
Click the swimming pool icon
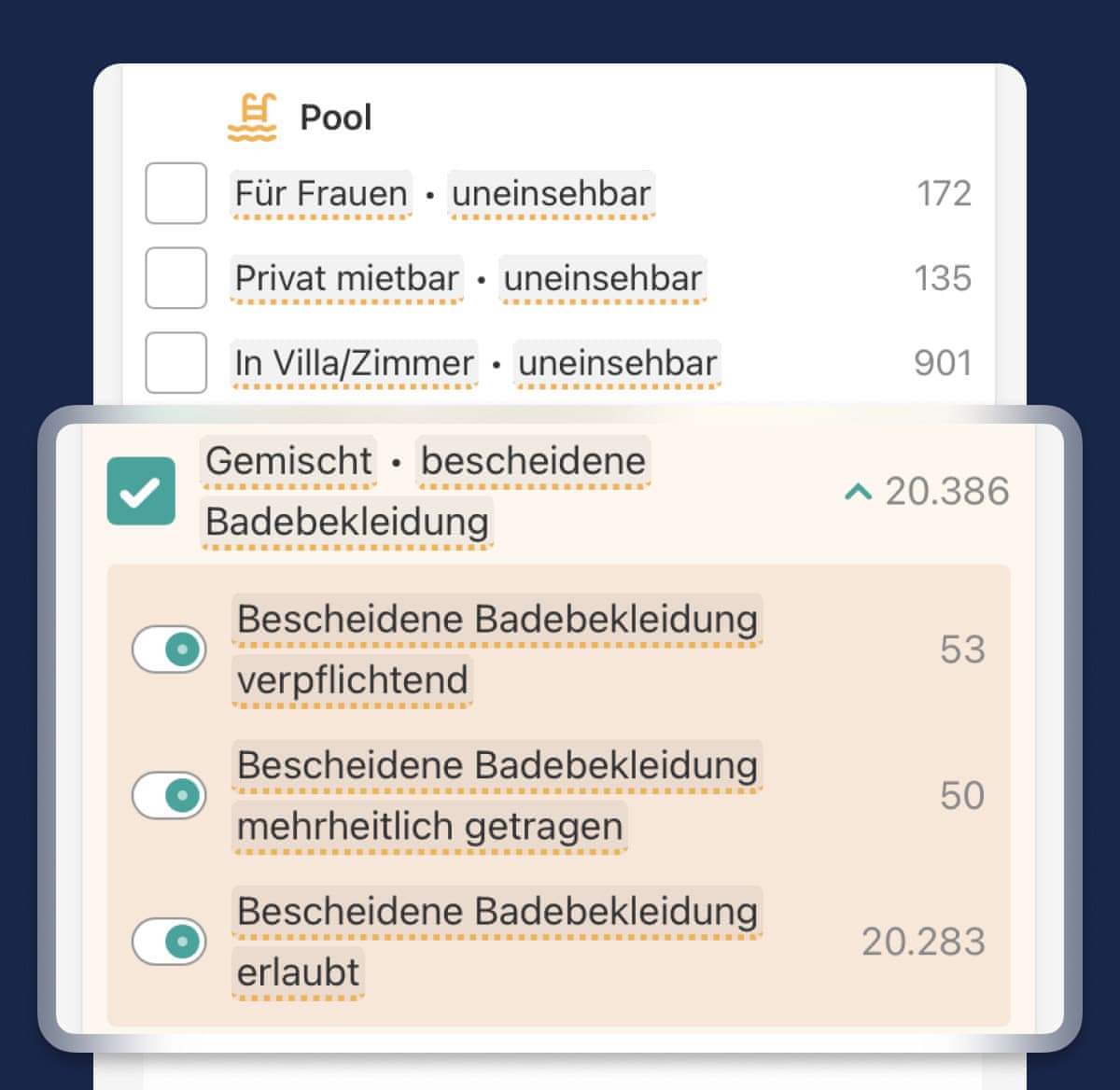click(x=252, y=118)
